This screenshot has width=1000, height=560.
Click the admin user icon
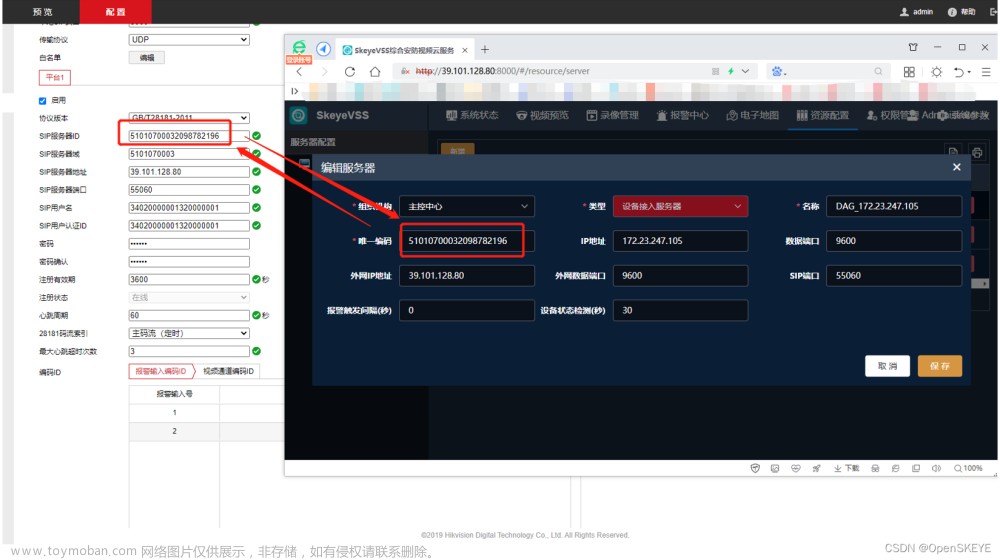coord(904,11)
